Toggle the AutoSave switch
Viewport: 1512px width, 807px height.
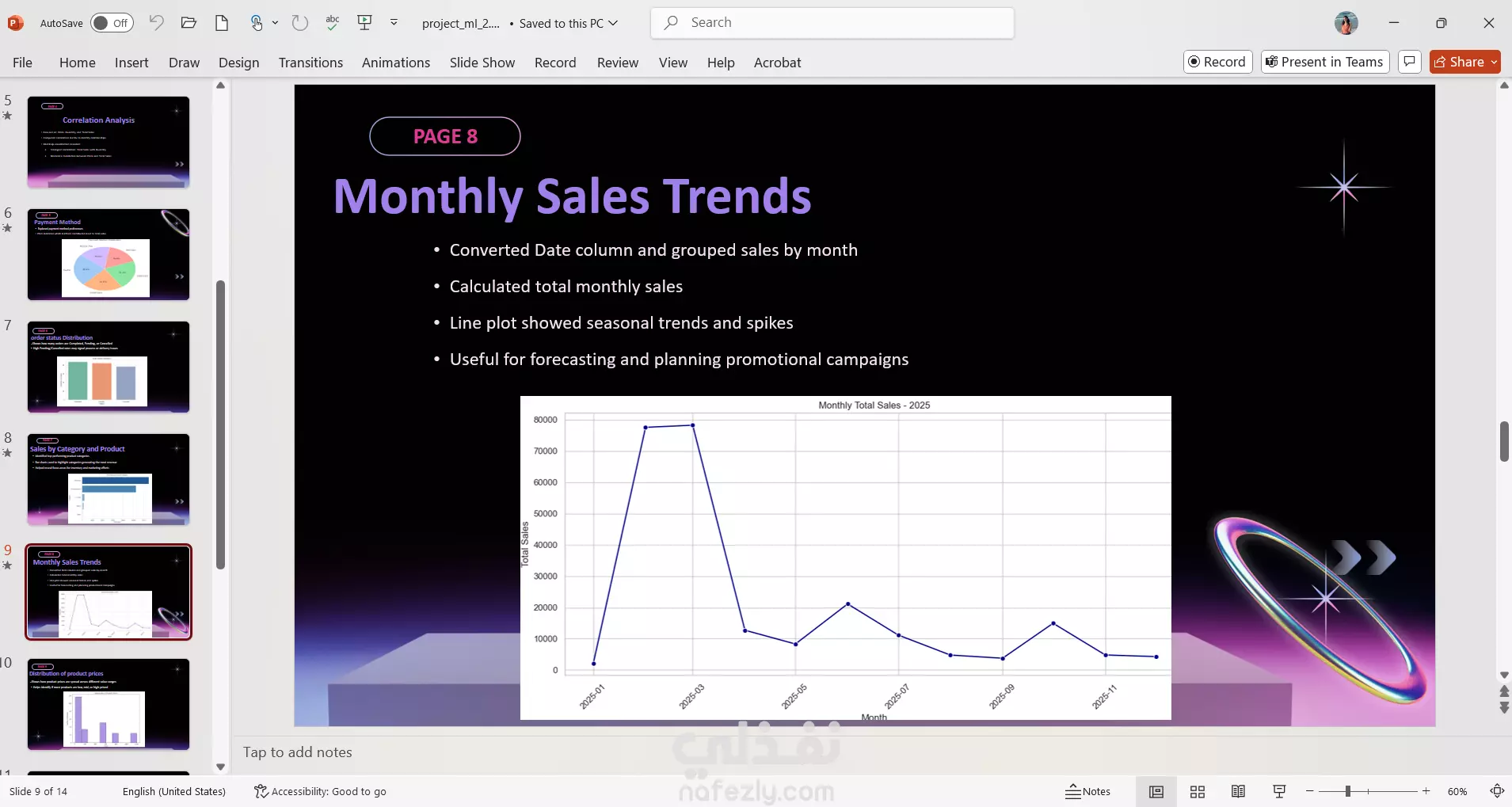point(112,23)
